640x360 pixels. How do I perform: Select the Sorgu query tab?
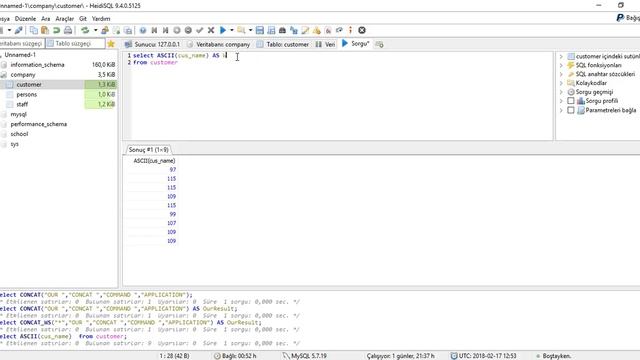coord(356,44)
